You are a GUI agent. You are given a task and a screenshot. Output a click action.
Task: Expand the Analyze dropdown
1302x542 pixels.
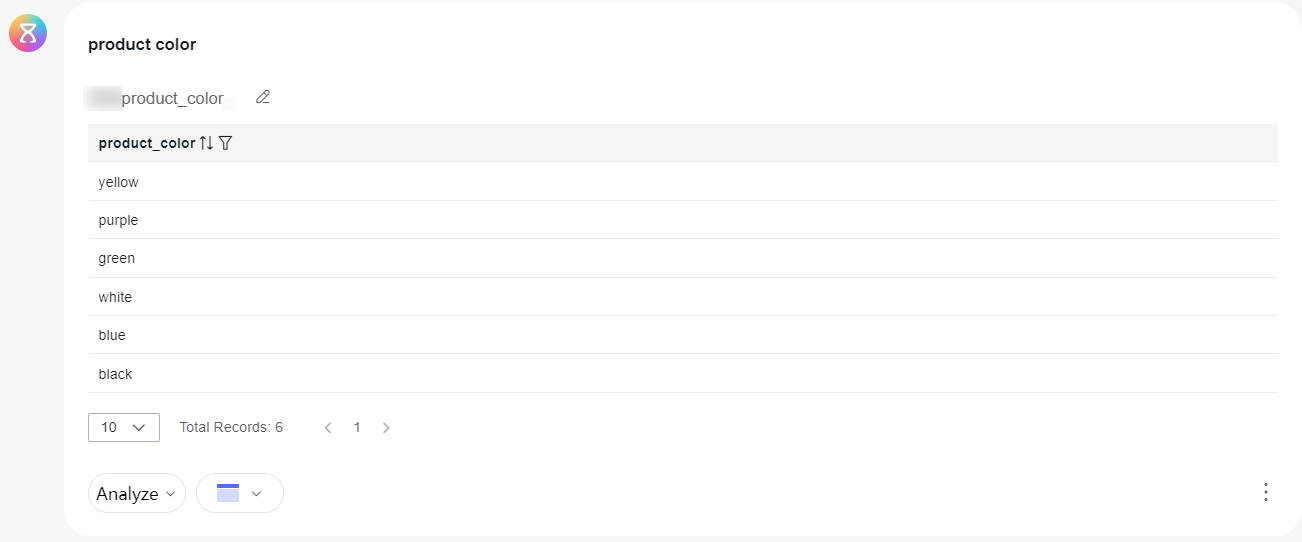[137, 493]
